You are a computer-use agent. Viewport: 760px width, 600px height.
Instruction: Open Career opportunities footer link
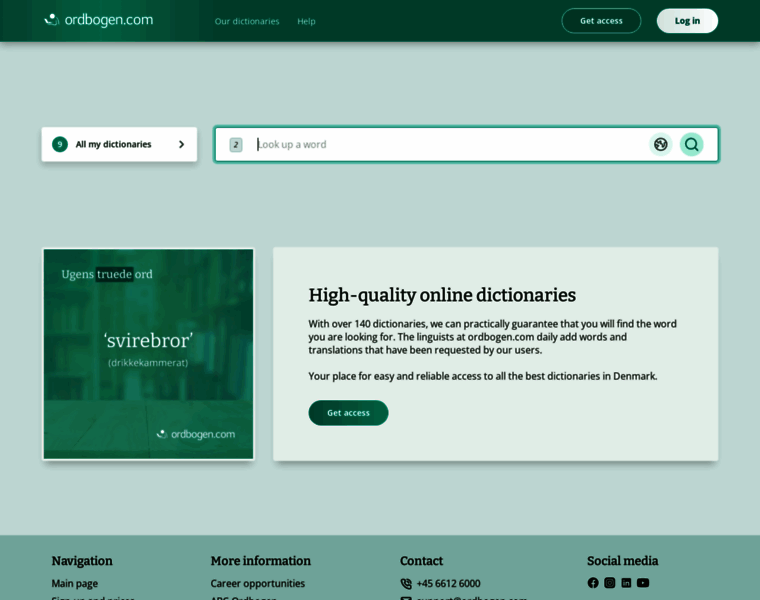258,584
